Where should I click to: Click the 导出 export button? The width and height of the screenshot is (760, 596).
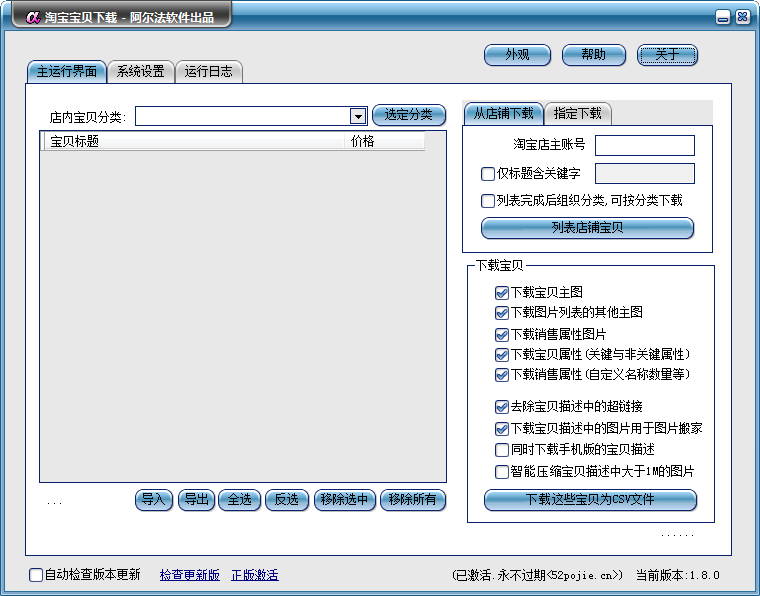(x=196, y=500)
